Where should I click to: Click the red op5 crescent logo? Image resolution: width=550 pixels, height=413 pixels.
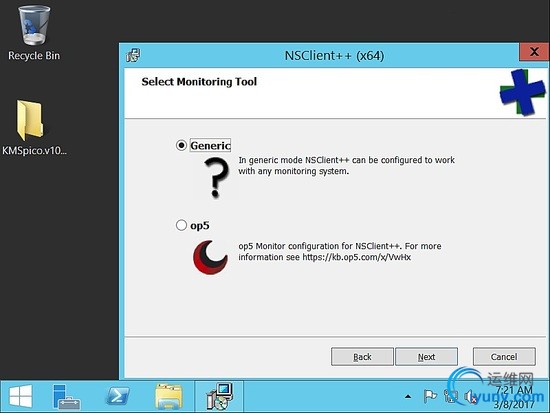[x=210, y=257]
